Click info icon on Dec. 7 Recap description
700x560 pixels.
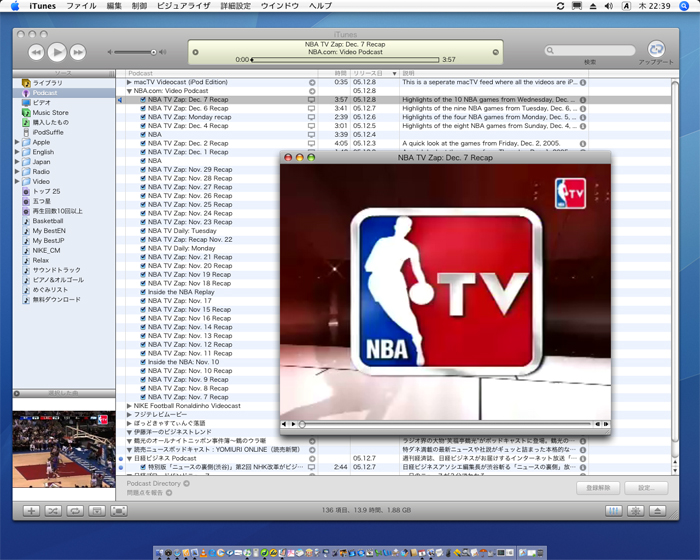(583, 100)
